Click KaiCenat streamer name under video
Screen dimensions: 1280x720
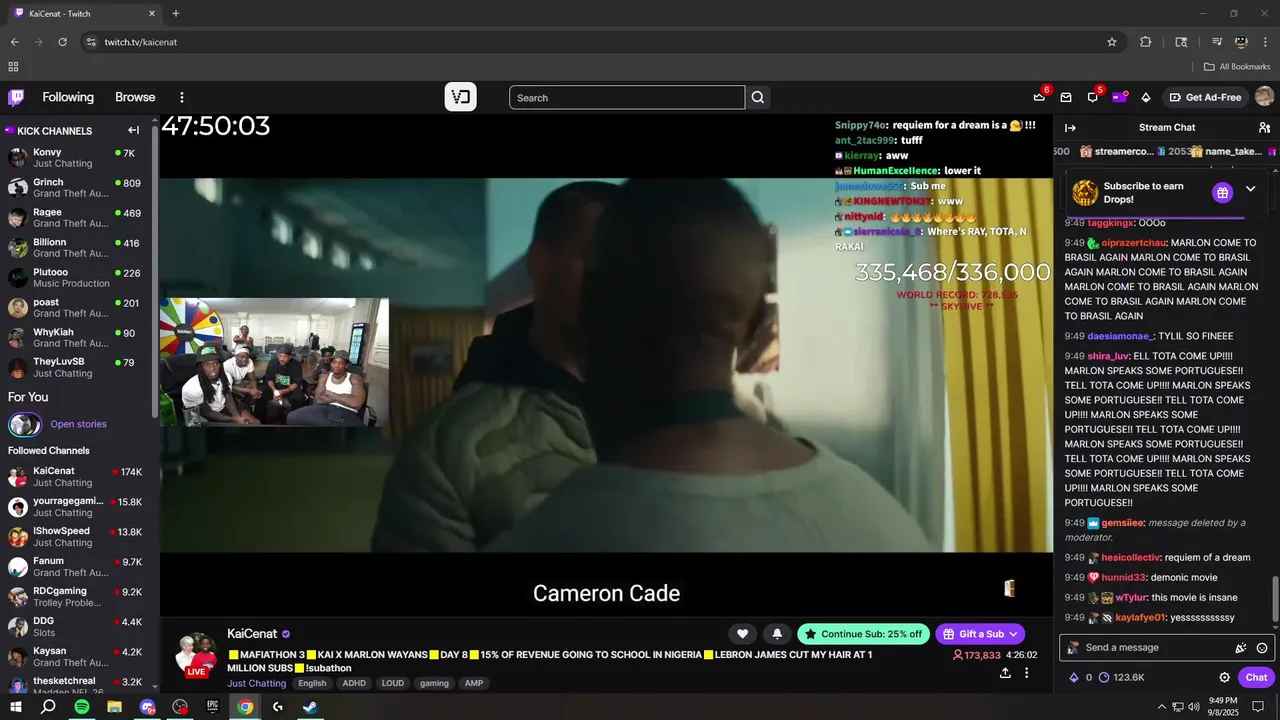pos(252,634)
